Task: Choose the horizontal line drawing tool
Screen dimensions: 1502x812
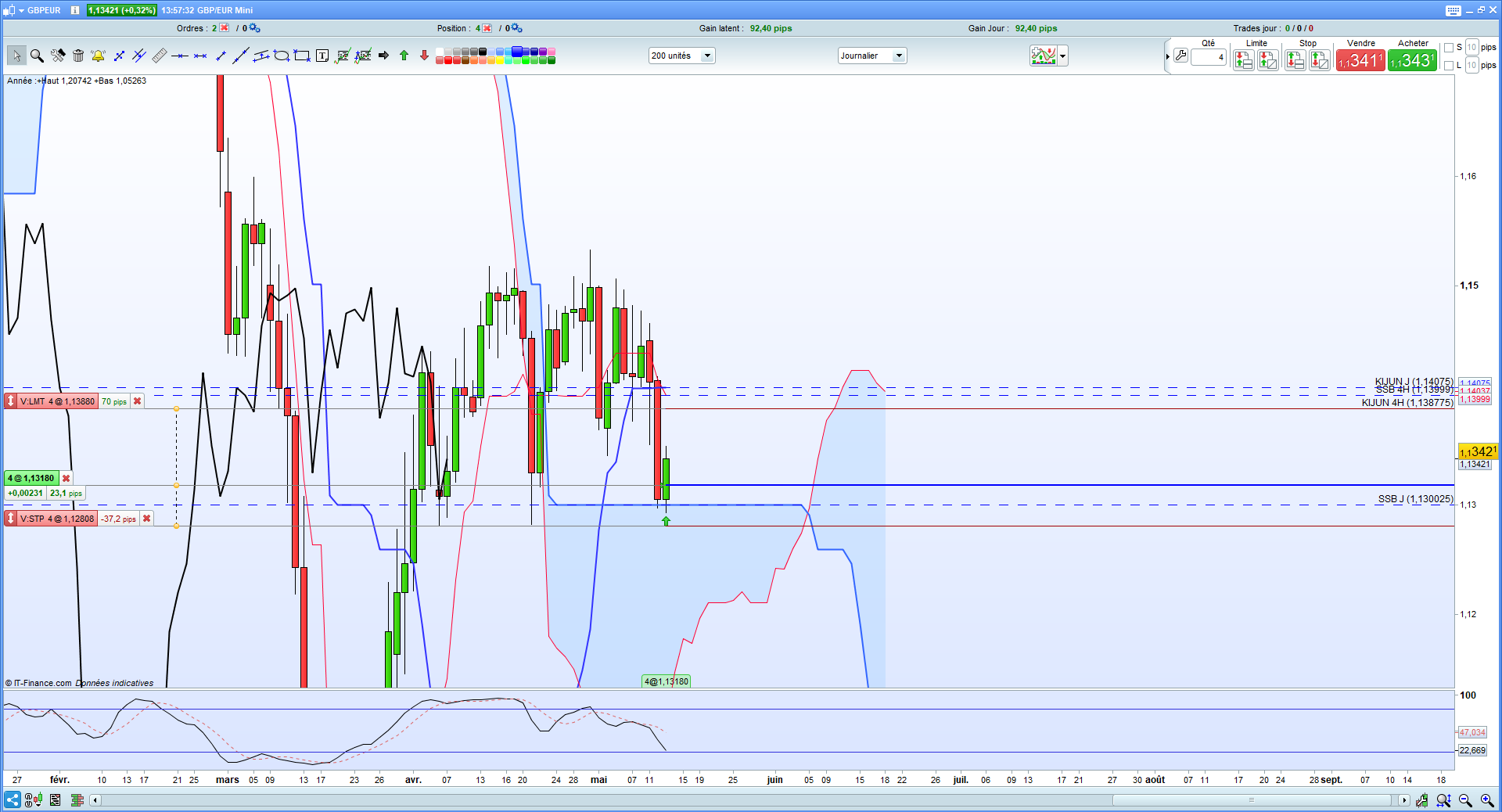Action: 180,56
